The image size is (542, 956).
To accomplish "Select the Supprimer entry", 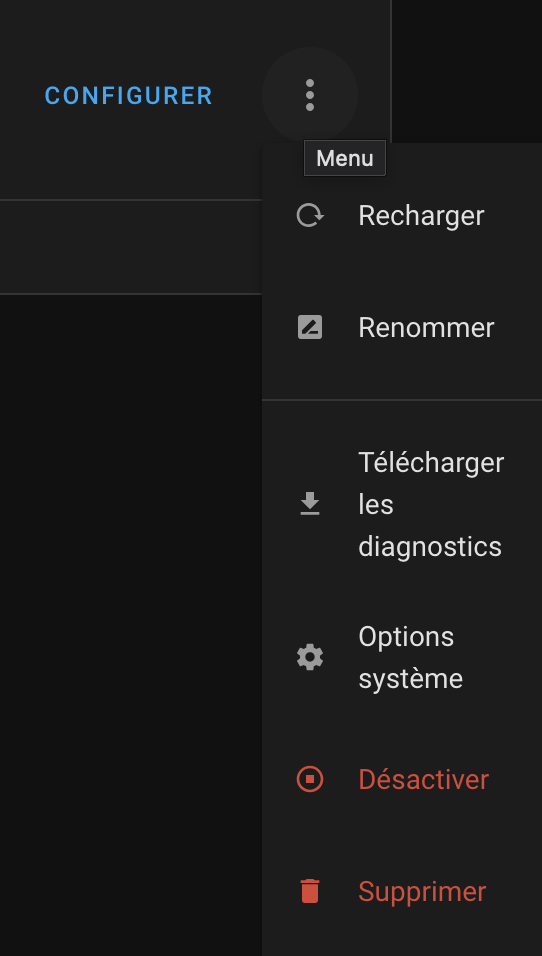I will pyautogui.click(x=402, y=891).
